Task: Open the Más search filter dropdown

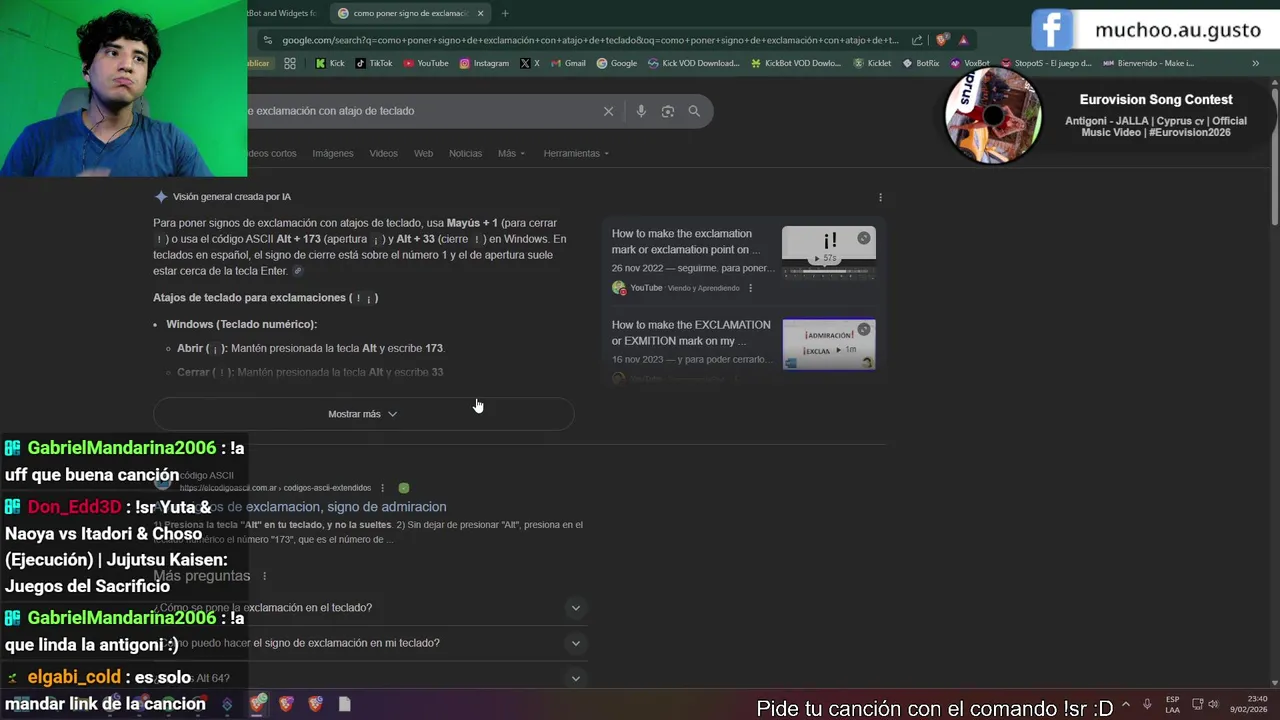Action: click(511, 153)
